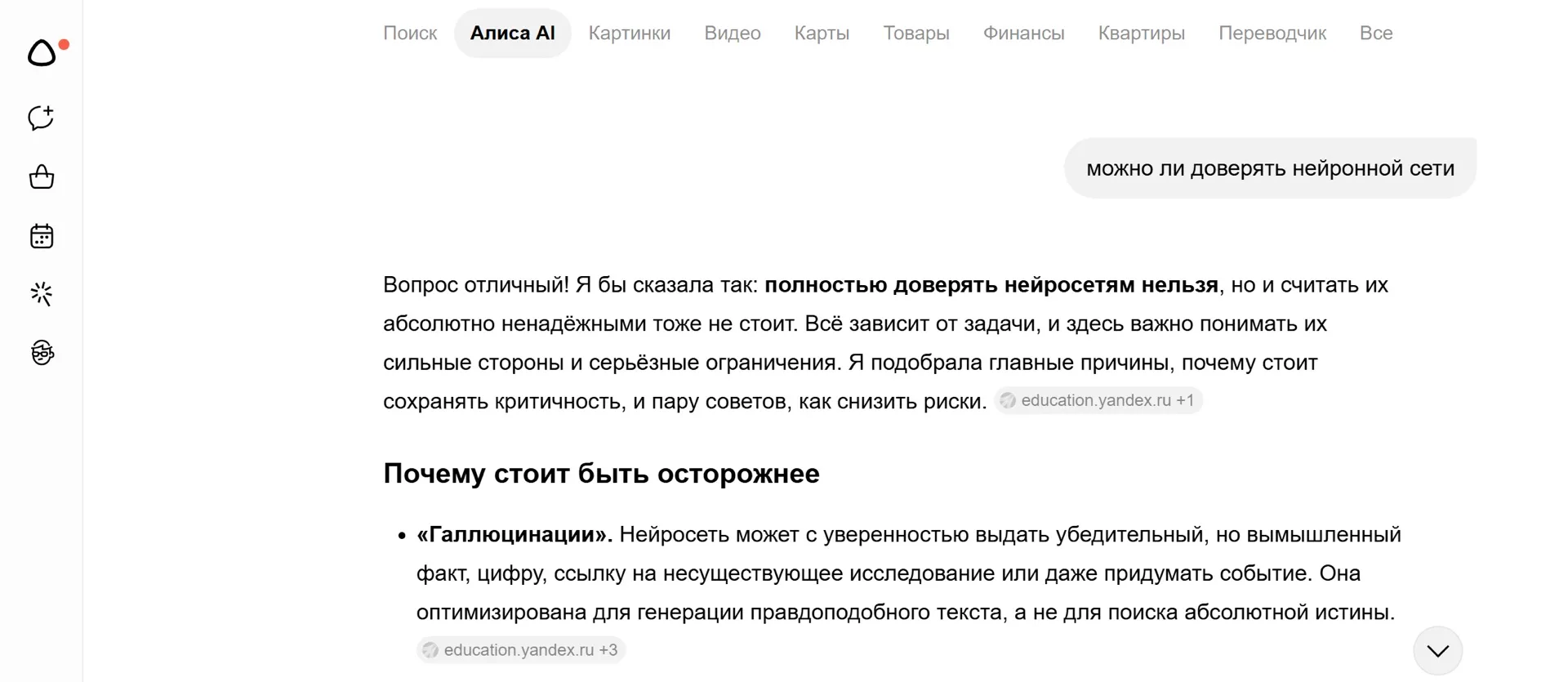1568x682 pixels.
Task: Open the Финансы tab
Action: tap(1023, 33)
